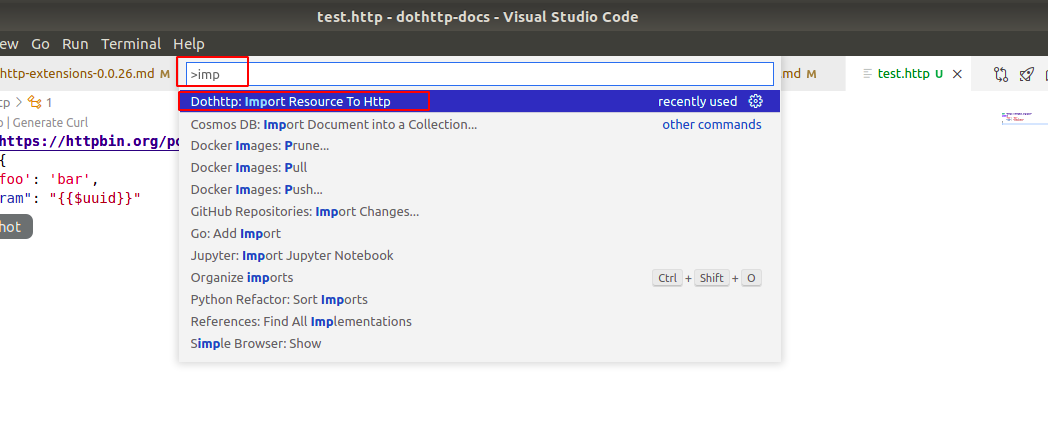1048x446 pixels.
Task: Click the Generate Curl code lens
Action: coord(50,122)
